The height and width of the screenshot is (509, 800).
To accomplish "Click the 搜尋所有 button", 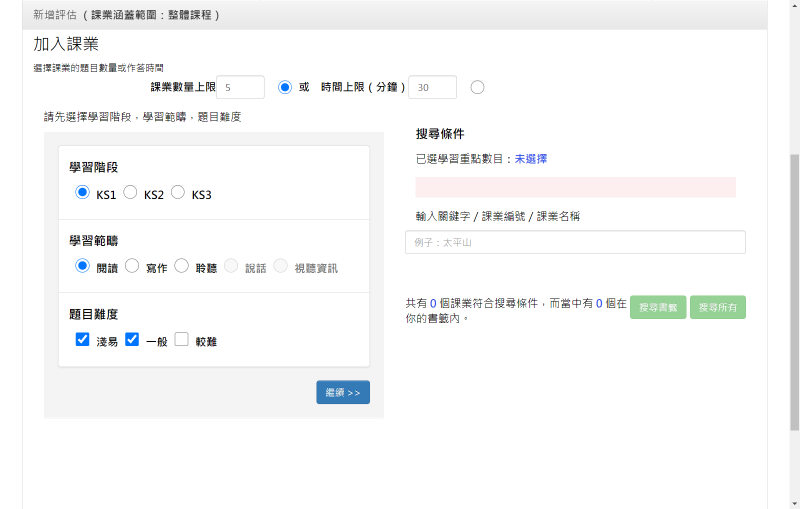I will coord(718,307).
